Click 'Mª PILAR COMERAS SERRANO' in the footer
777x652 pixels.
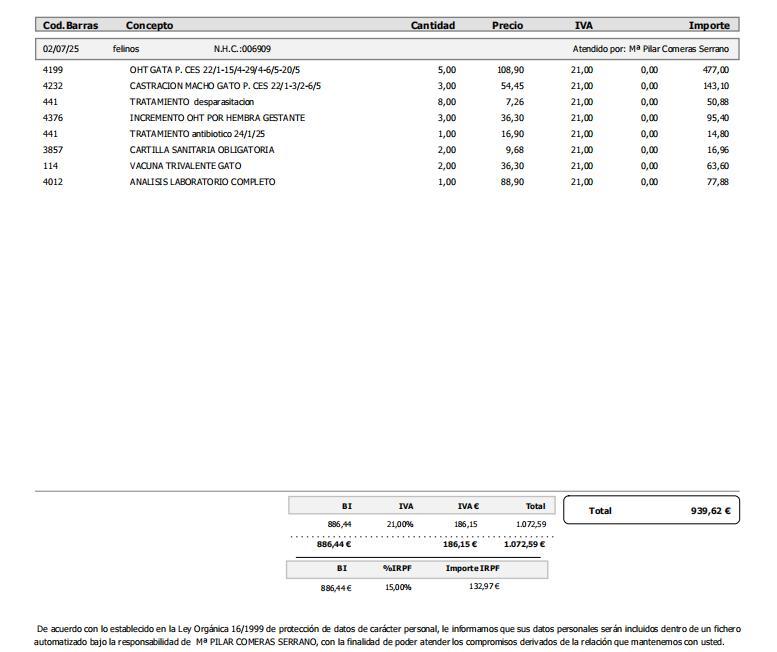(256, 642)
